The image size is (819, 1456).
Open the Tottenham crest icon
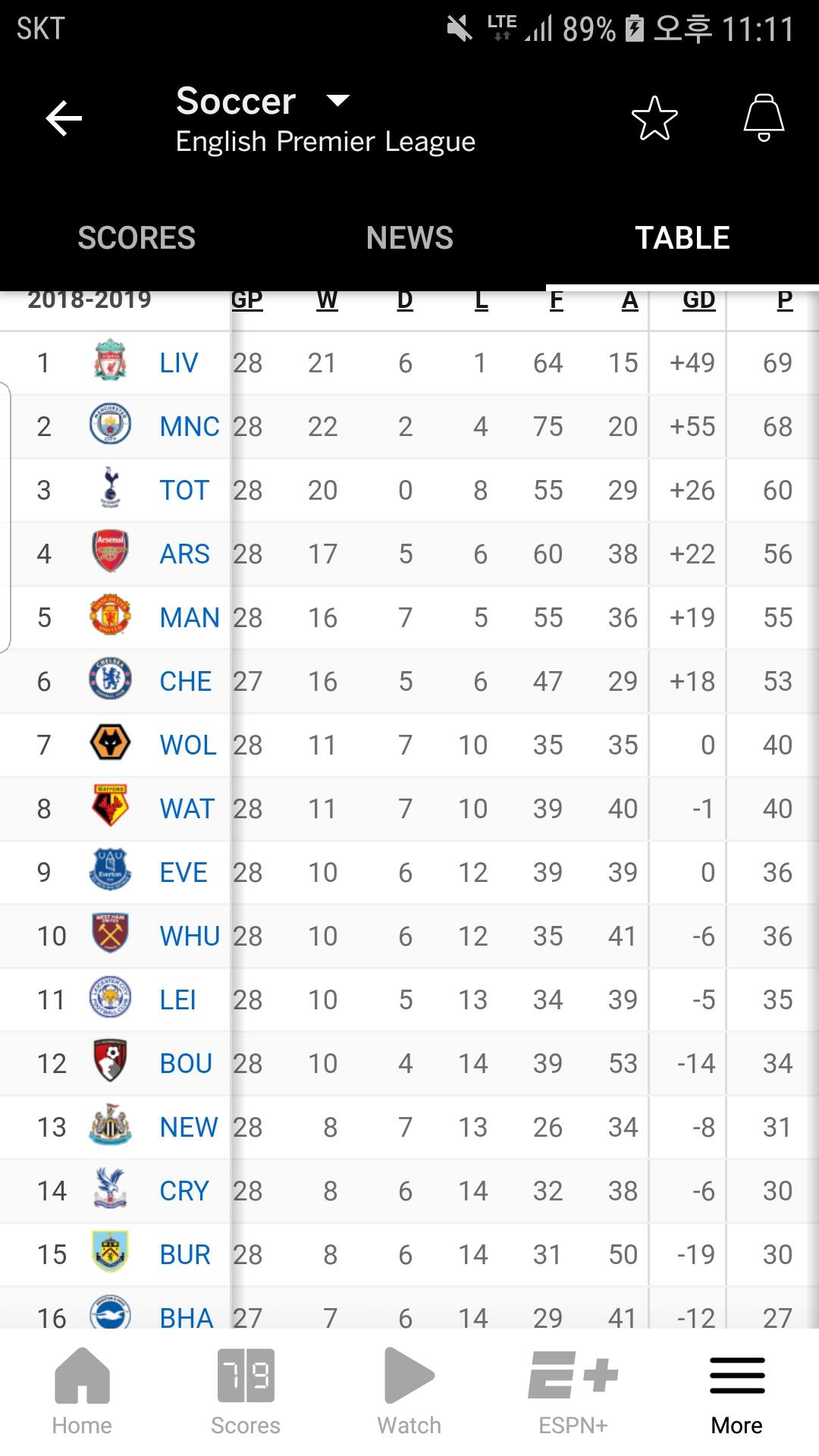click(110, 488)
